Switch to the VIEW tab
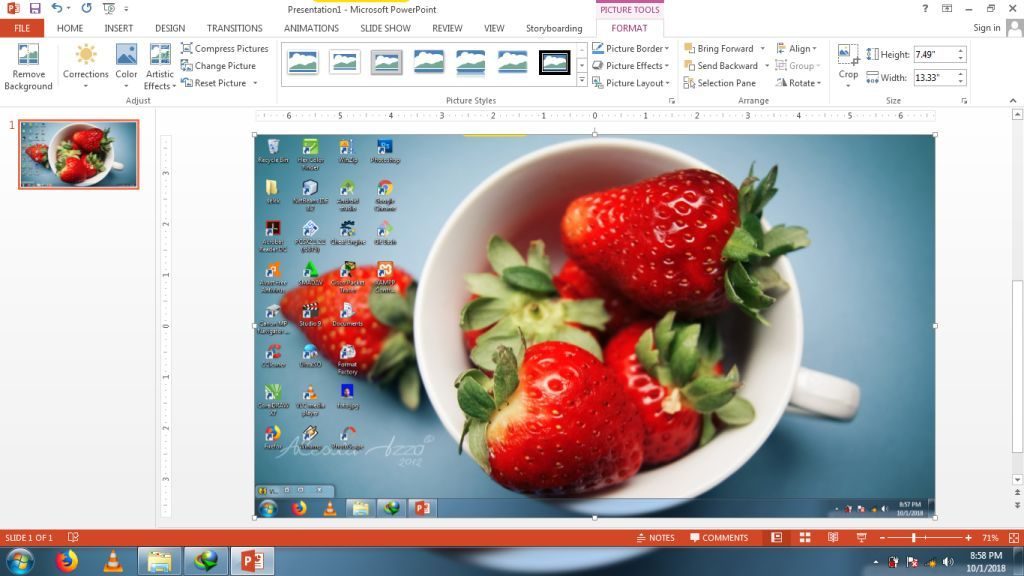 494,28
